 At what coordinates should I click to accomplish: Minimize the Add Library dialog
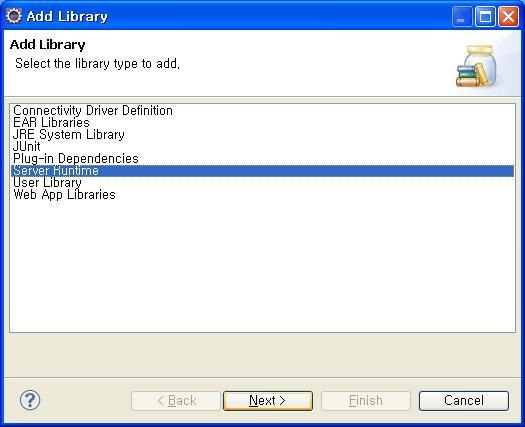[x=462, y=16]
